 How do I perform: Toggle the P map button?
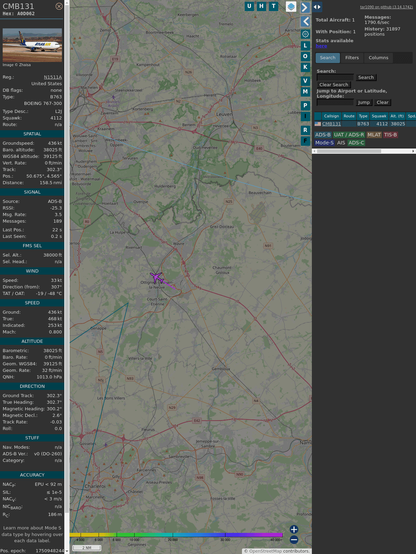(305, 105)
